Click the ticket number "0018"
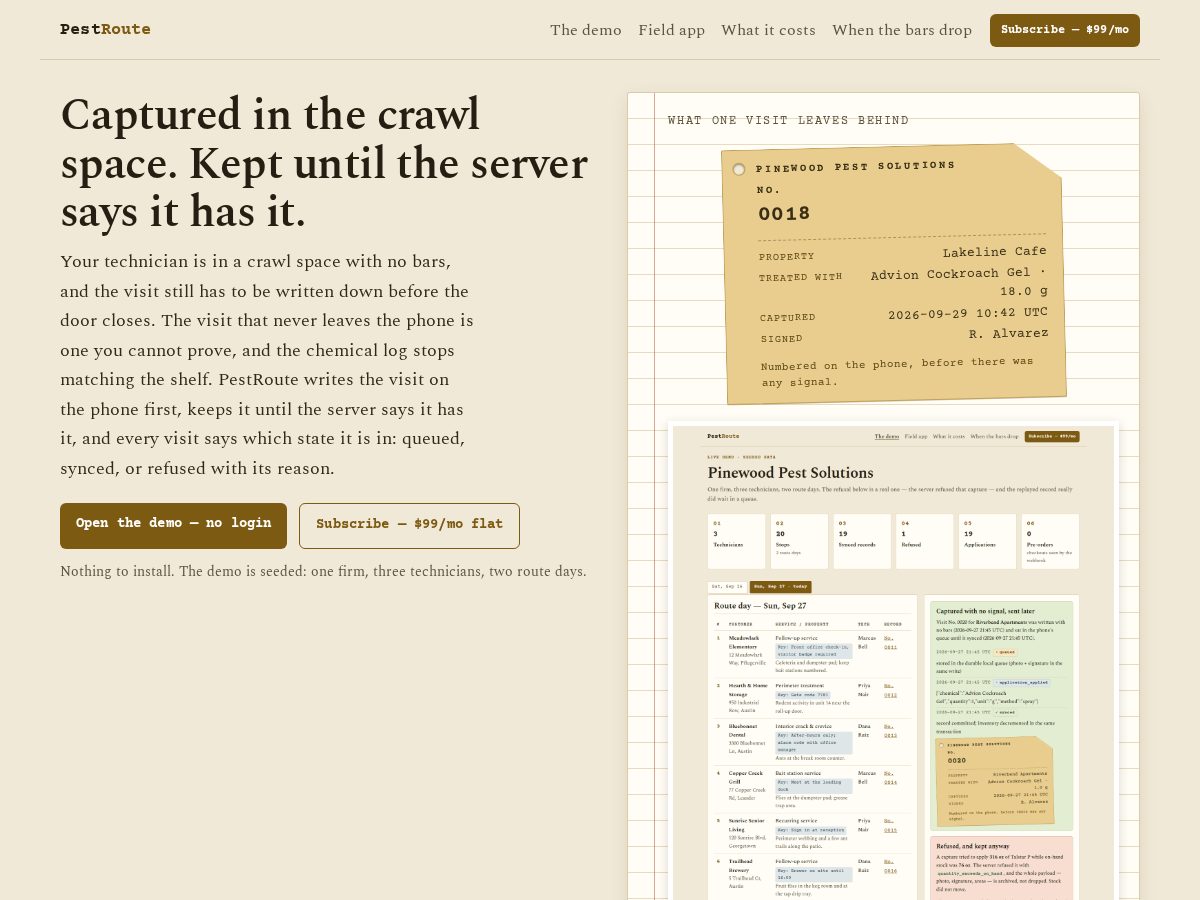Screen dimensions: 1200x900 [x=784, y=214]
